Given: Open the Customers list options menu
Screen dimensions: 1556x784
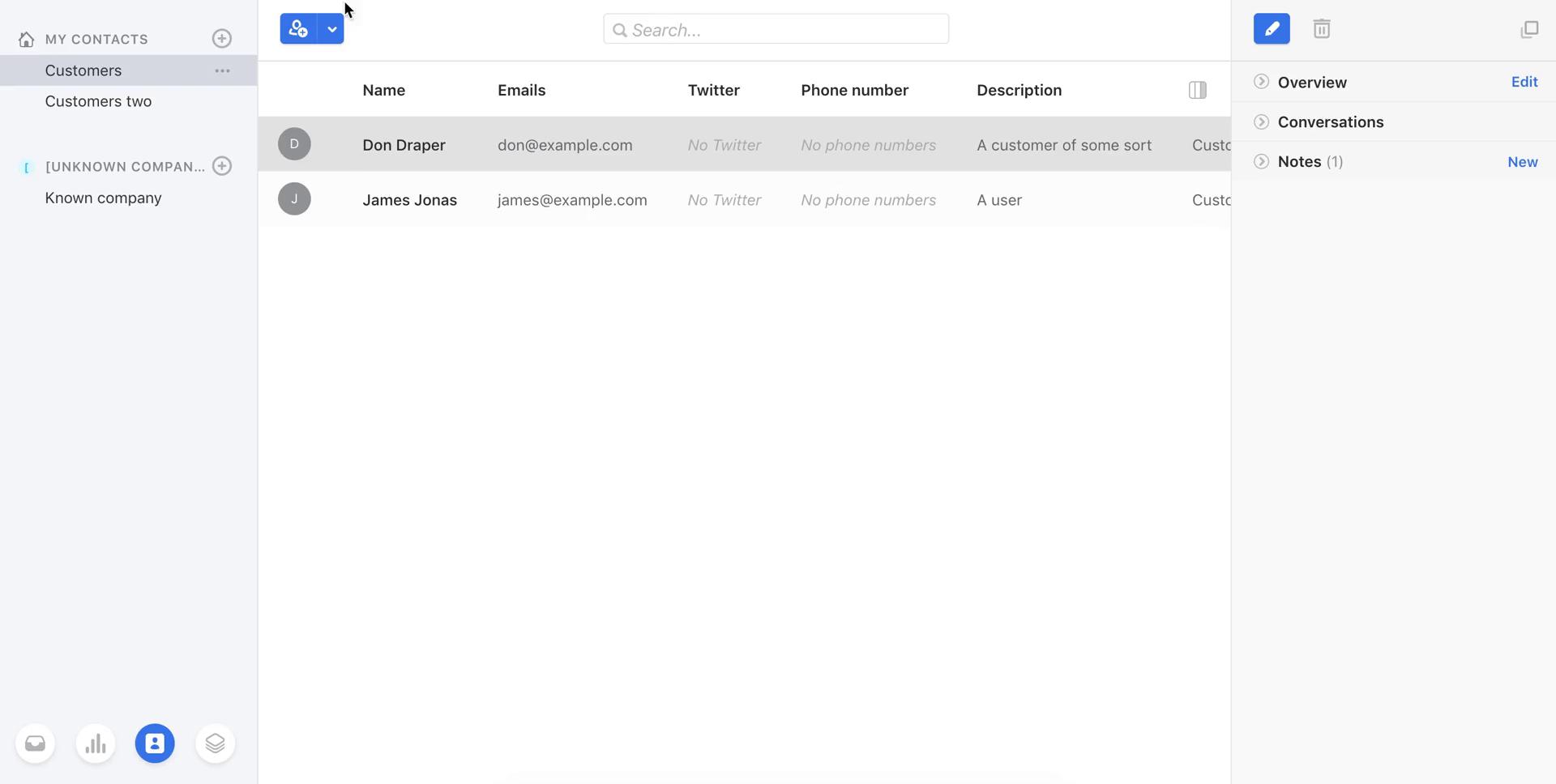Looking at the screenshot, I should [x=222, y=70].
